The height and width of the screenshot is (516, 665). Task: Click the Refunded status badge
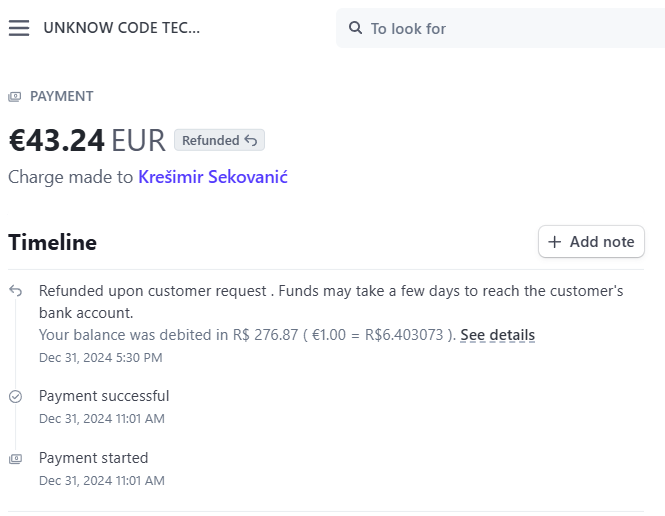click(x=220, y=140)
